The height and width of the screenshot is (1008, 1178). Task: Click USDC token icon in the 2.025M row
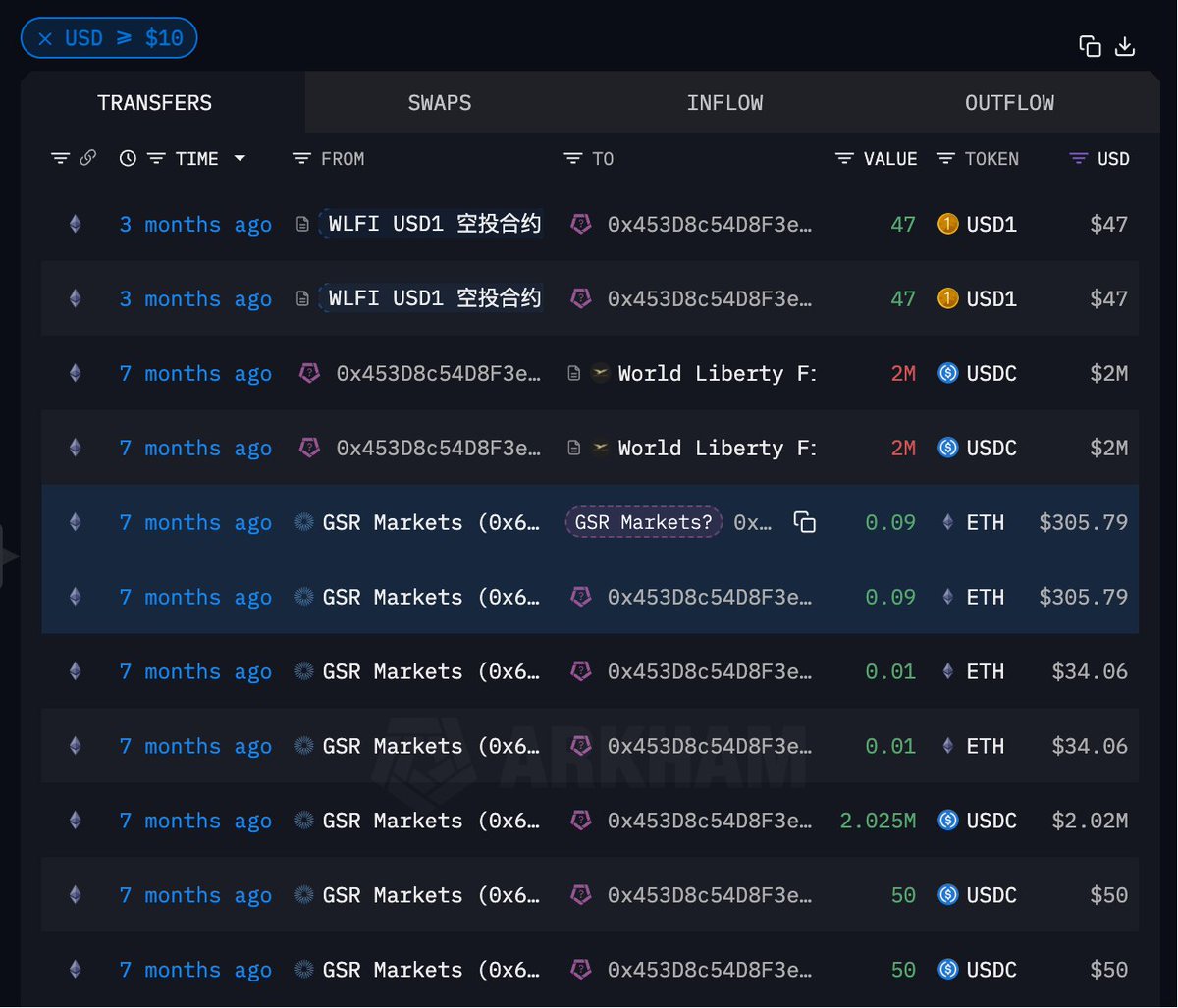(x=948, y=821)
